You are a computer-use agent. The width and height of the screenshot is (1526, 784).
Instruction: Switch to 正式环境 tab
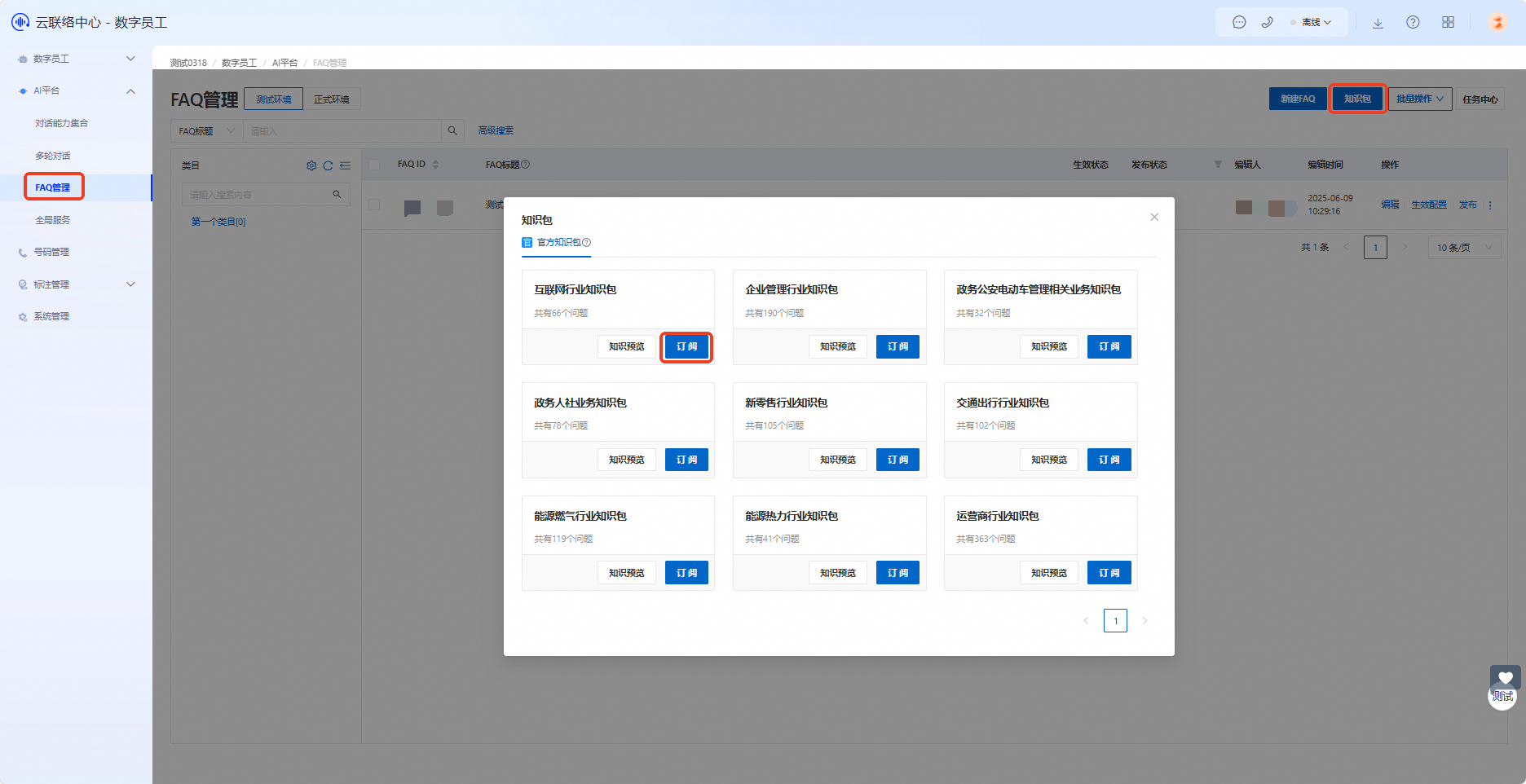click(332, 99)
